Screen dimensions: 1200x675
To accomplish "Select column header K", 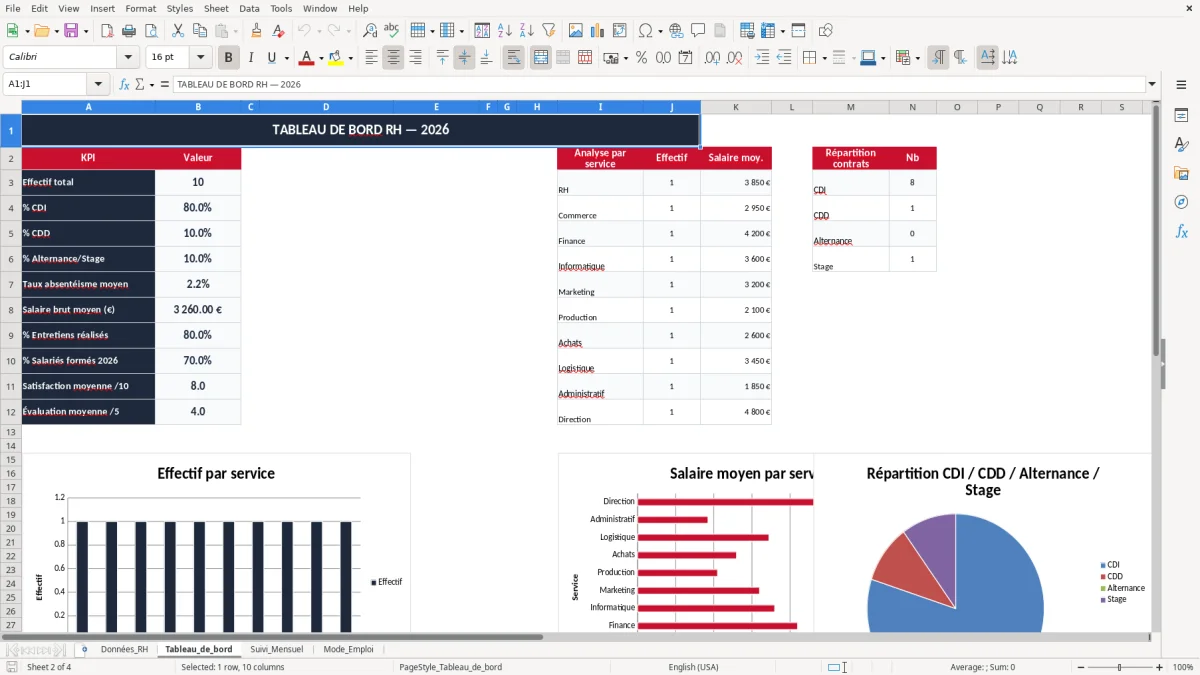I will [x=736, y=107].
